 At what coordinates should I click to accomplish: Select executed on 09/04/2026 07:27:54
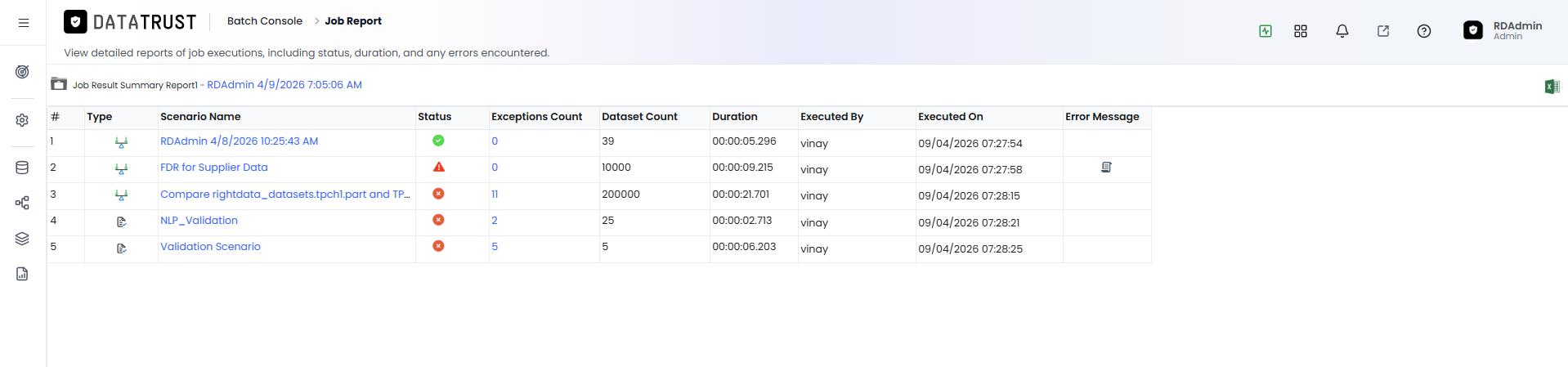(970, 143)
